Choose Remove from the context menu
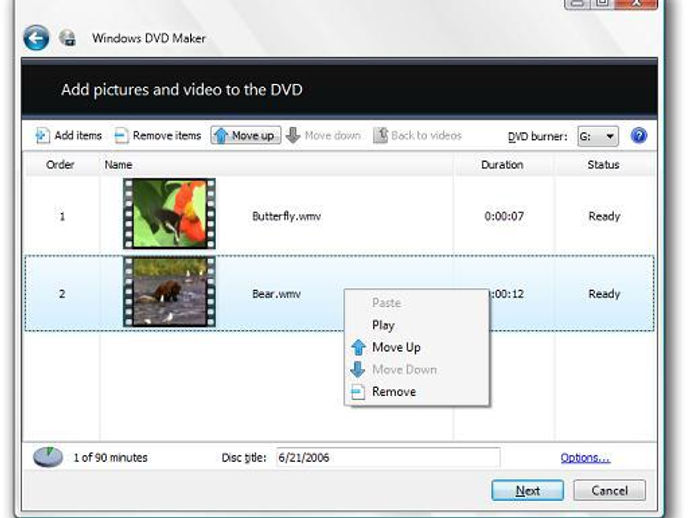The width and height of the screenshot is (690, 518). pyautogui.click(x=416, y=391)
